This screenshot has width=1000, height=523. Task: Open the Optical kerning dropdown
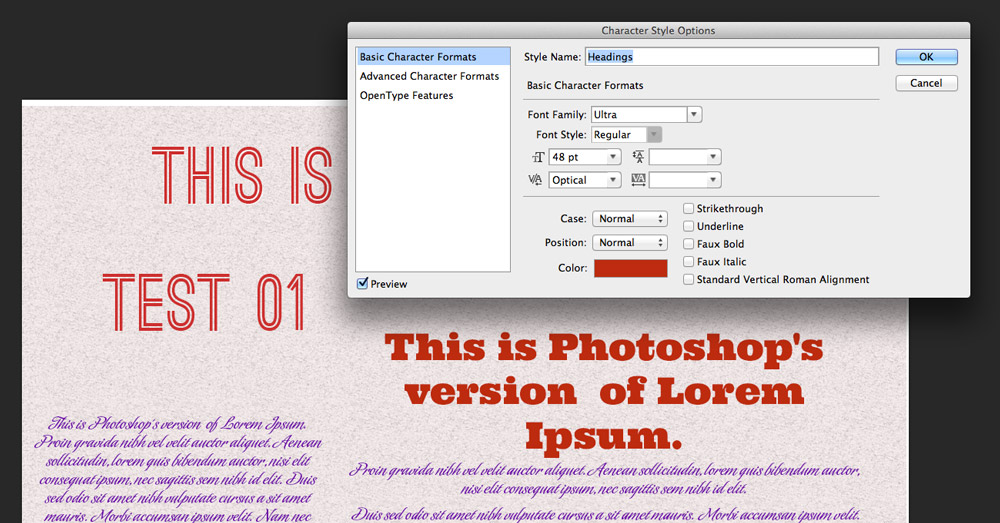(612, 180)
